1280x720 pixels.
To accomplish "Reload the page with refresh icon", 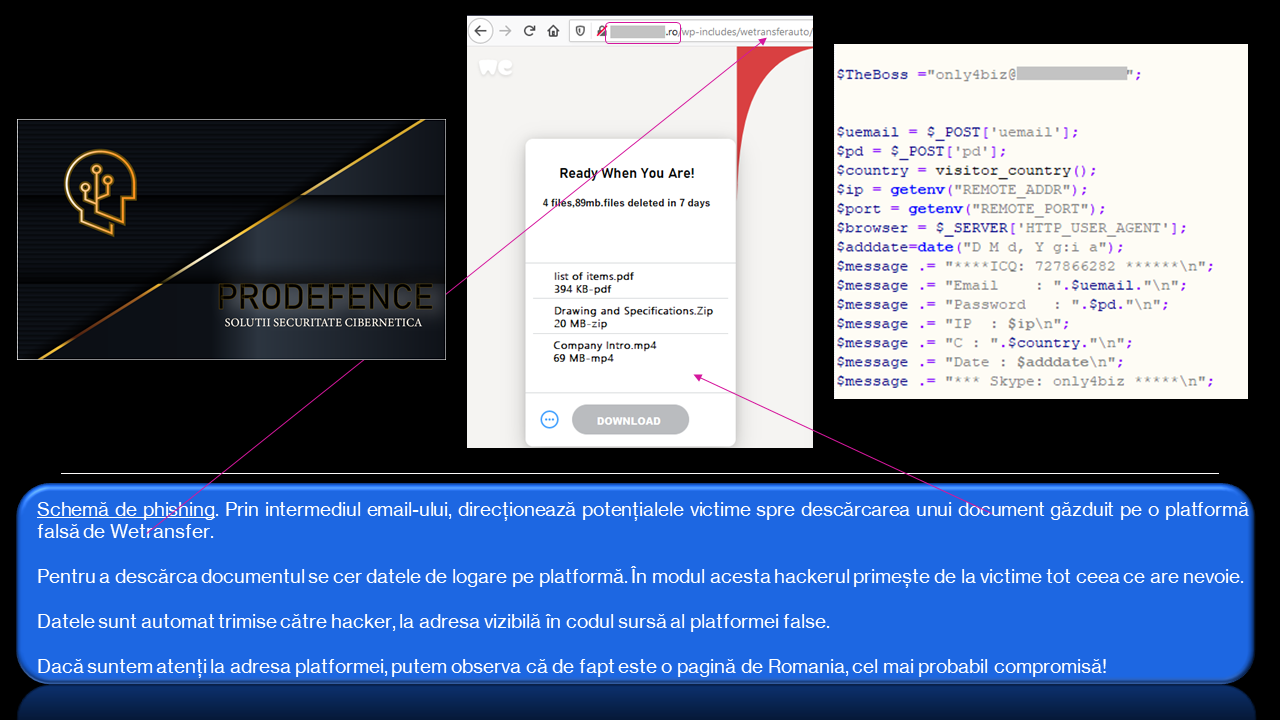I will (529, 31).
